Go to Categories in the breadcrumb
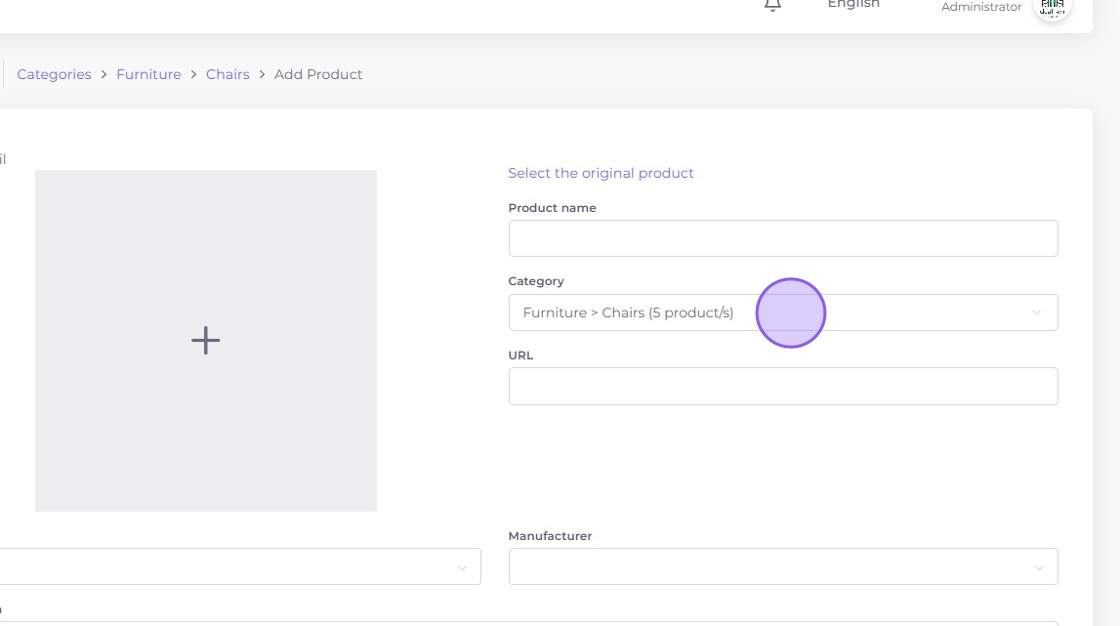The height and width of the screenshot is (626, 1120). [x=54, y=75]
